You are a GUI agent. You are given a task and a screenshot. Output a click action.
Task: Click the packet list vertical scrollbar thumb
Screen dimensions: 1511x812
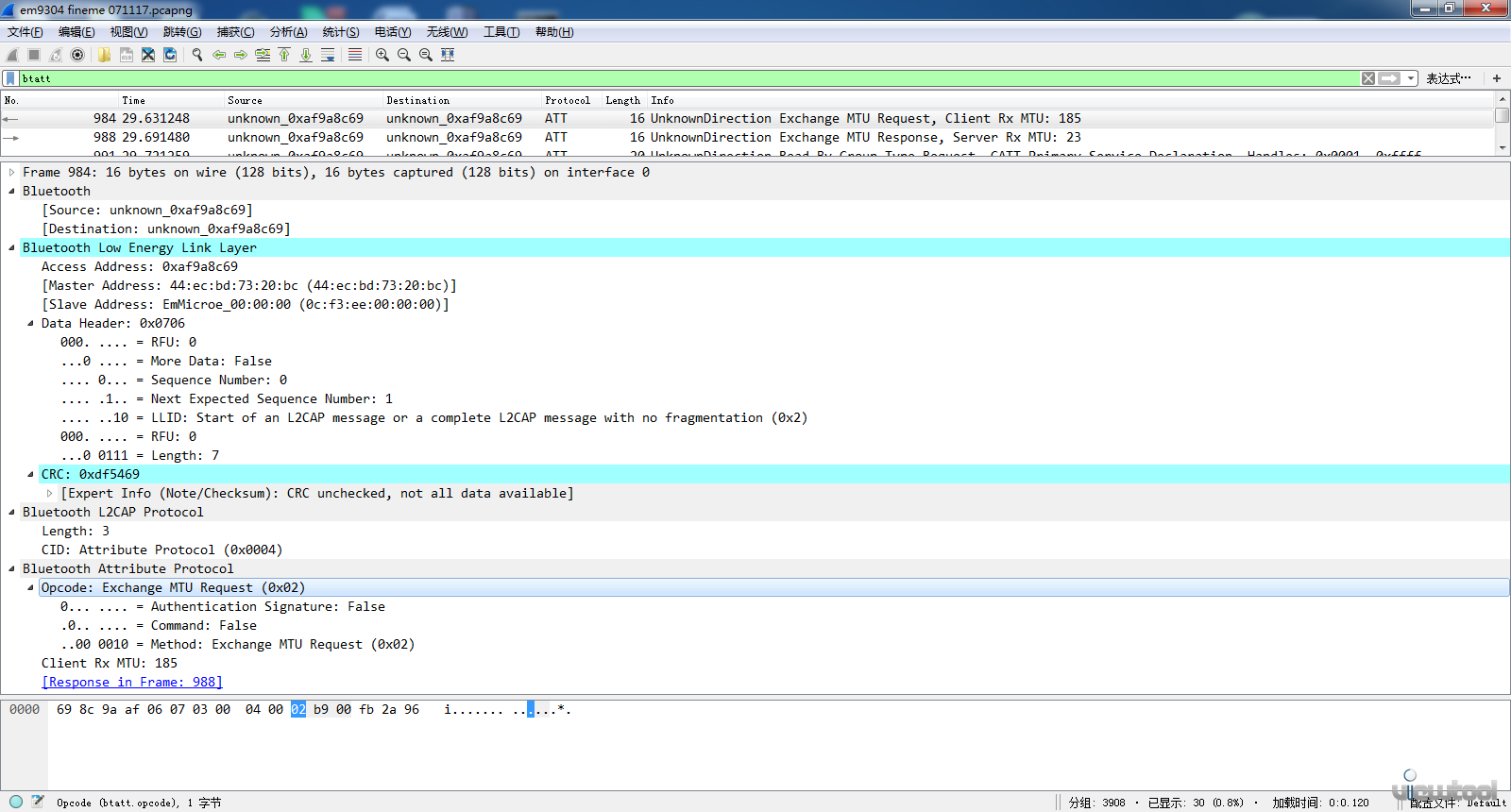tap(1502, 116)
